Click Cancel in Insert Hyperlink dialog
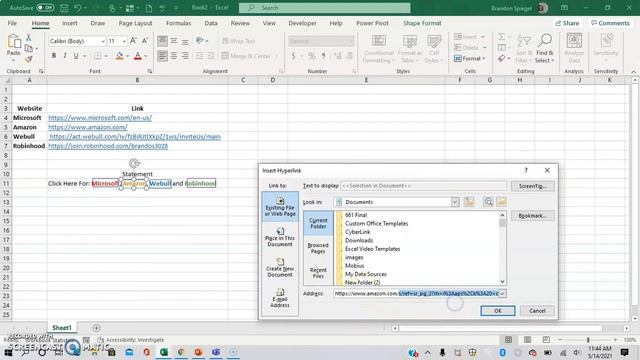This screenshot has width=640, height=360. (x=537, y=311)
